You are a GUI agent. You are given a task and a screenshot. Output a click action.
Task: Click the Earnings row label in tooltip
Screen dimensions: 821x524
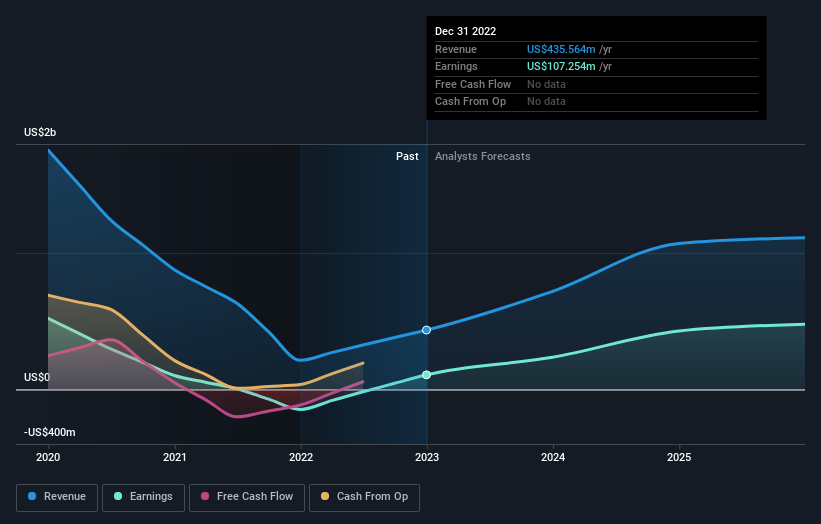point(456,66)
